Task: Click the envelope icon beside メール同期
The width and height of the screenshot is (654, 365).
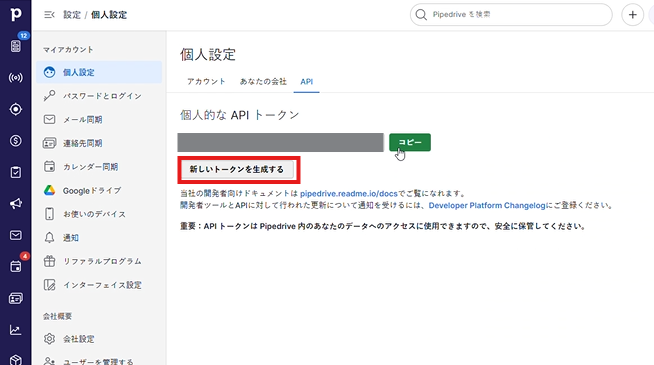Action: point(49,119)
